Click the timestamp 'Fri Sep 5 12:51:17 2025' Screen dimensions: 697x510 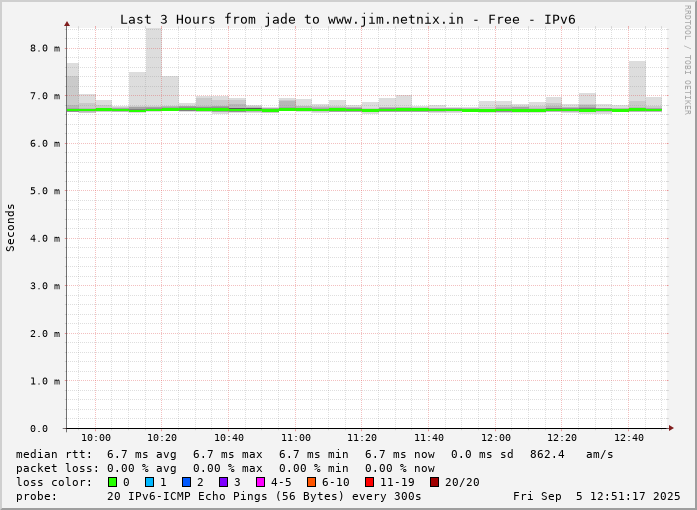point(597,496)
